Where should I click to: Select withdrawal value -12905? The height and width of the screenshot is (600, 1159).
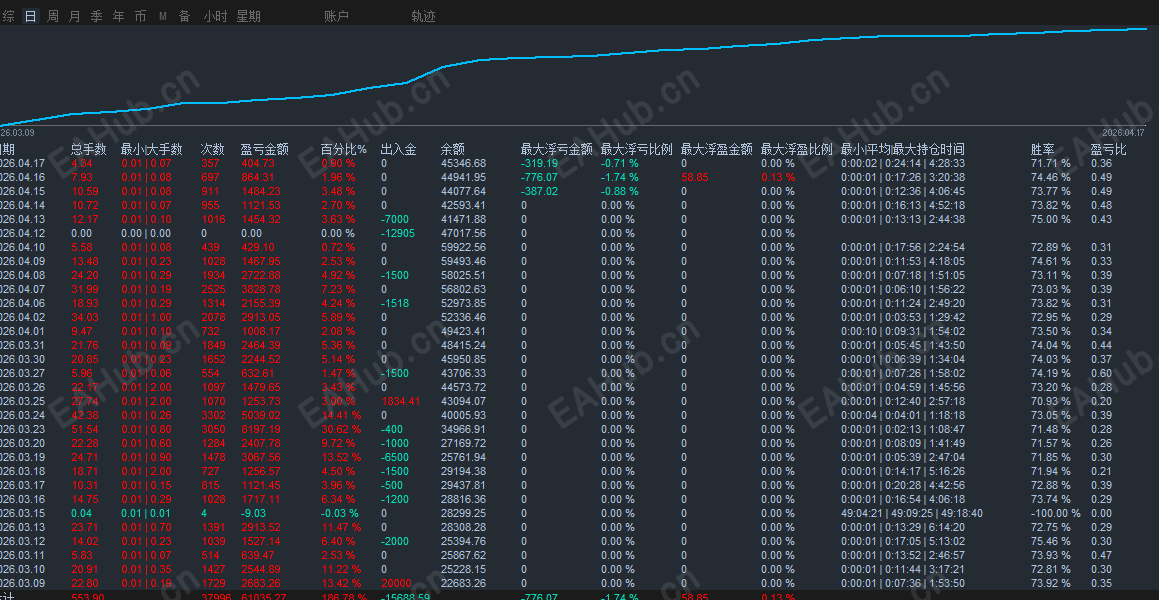click(x=397, y=233)
